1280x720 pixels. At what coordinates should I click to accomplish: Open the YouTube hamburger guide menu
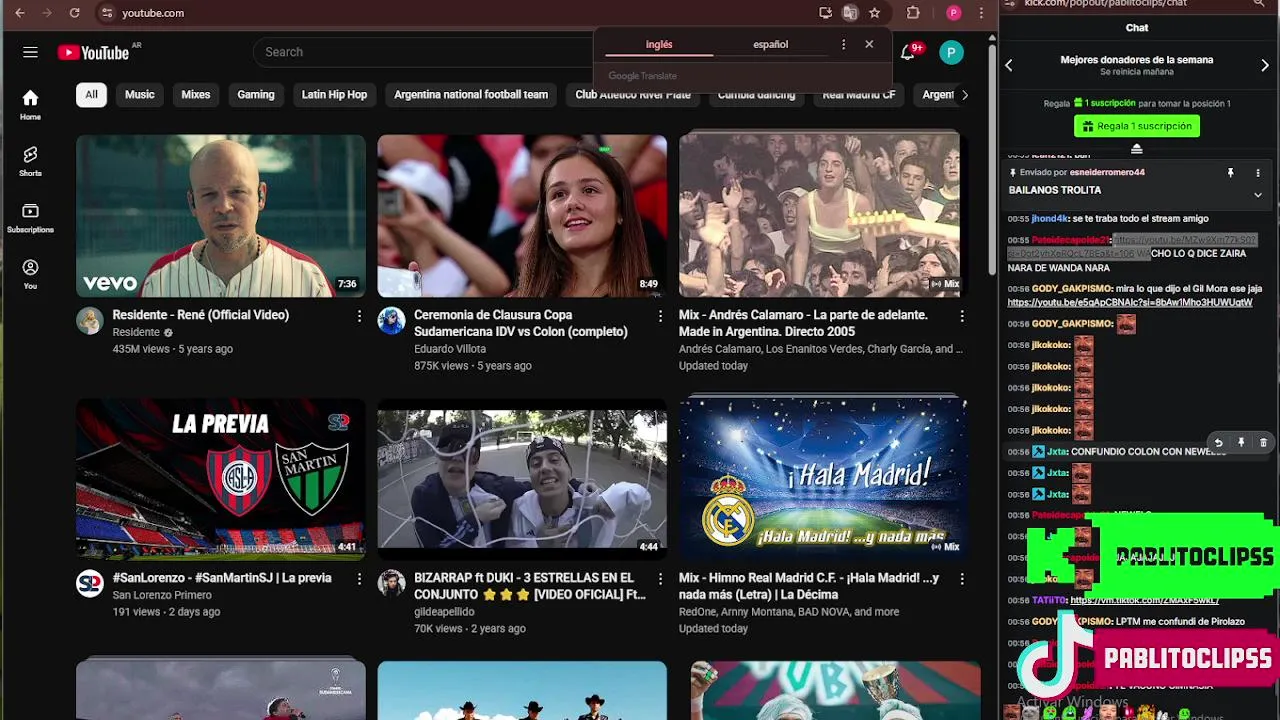click(x=30, y=52)
